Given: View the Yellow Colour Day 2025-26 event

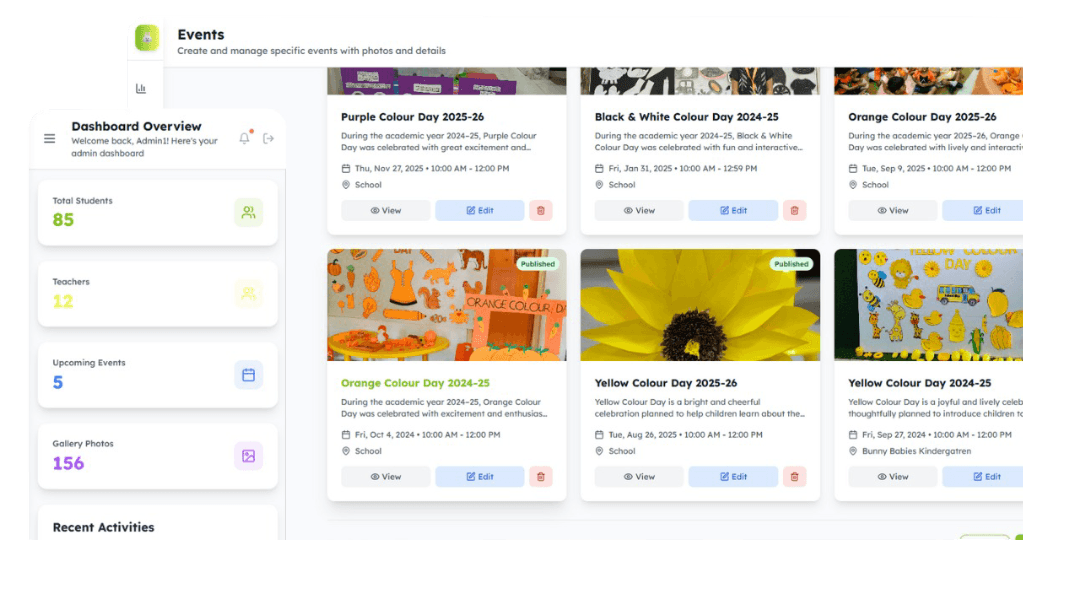Looking at the screenshot, I should [639, 477].
